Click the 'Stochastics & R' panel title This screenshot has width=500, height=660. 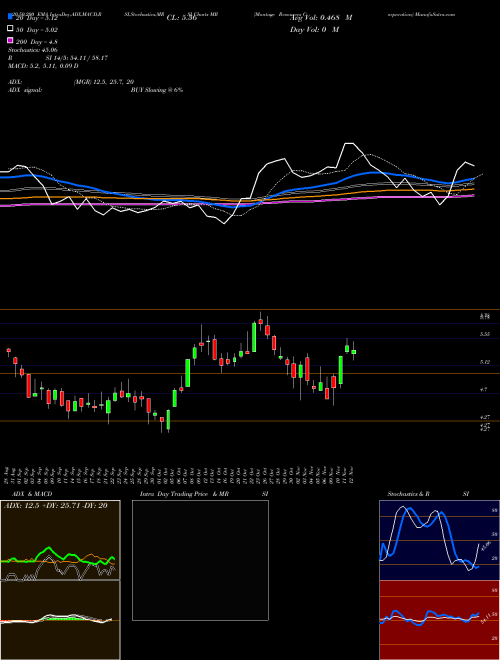coord(408,494)
